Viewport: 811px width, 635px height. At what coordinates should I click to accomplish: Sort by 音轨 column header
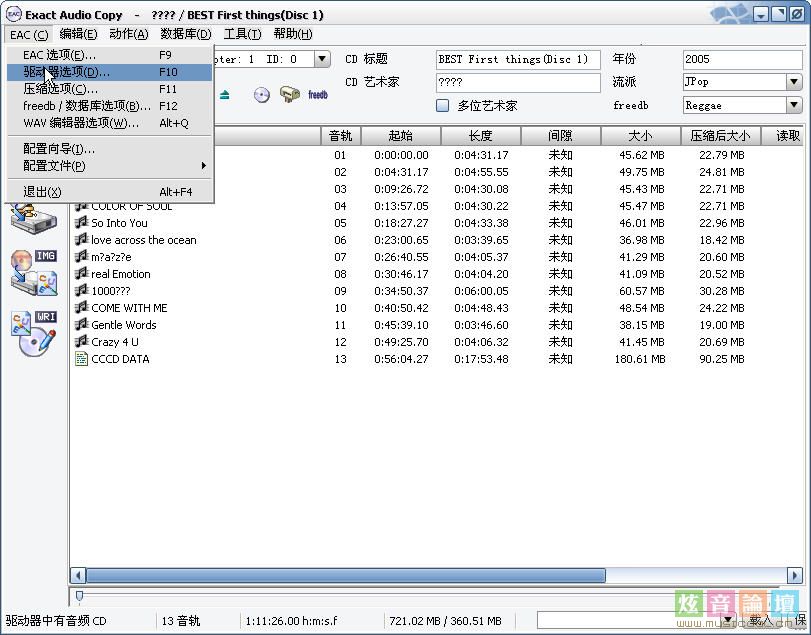[340, 136]
